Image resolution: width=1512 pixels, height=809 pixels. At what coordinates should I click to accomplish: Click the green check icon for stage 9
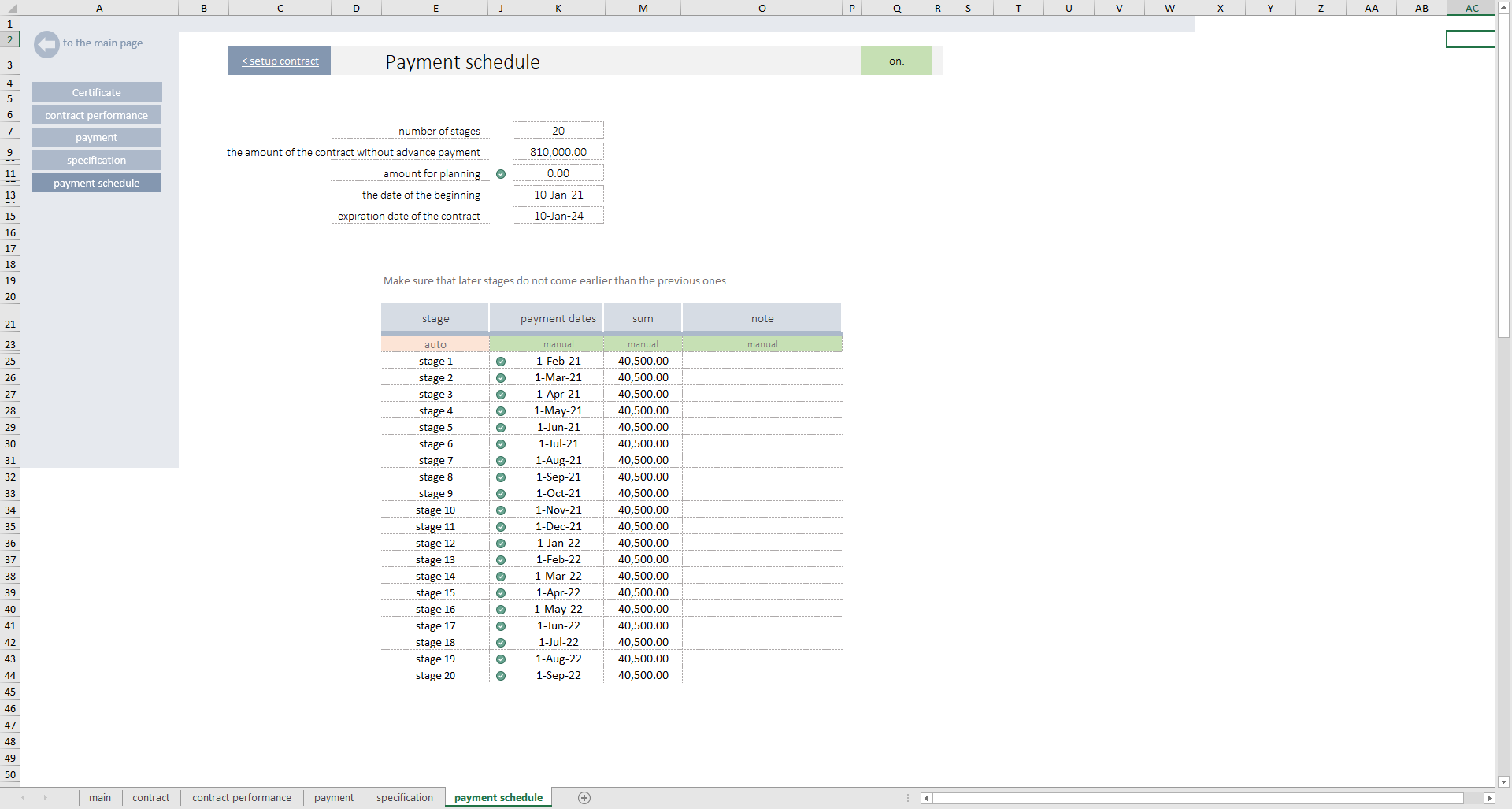point(501,494)
